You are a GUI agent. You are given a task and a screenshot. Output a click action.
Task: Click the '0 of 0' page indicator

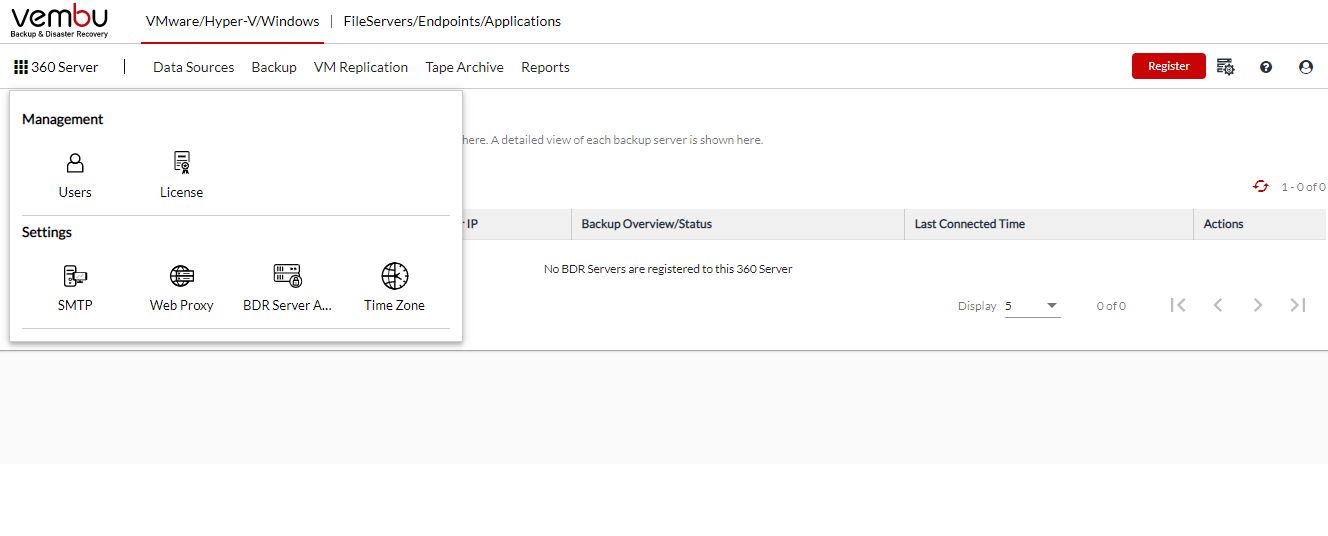[x=1111, y=306]
